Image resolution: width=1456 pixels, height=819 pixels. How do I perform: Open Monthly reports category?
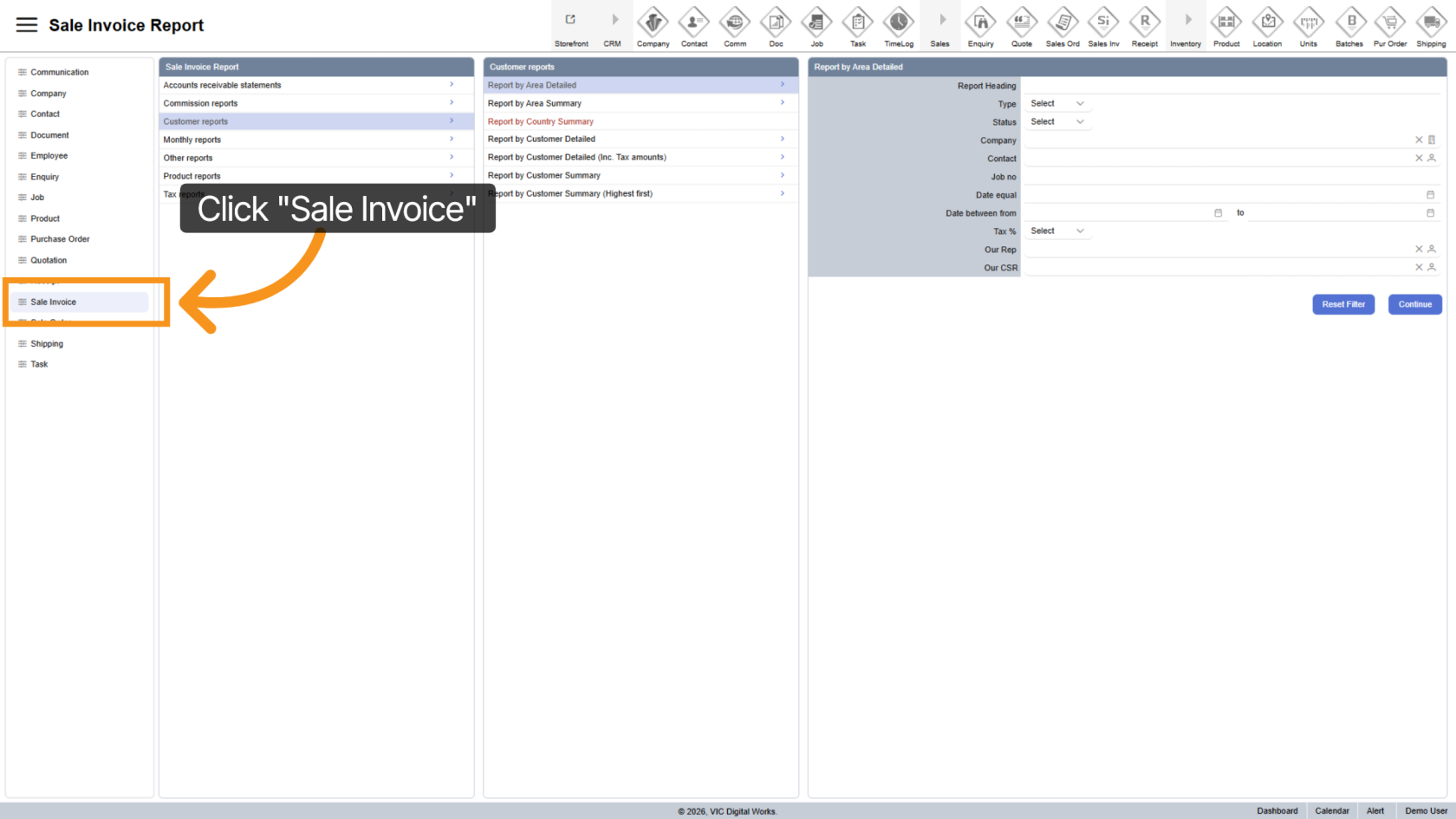(x=192, y=140)
